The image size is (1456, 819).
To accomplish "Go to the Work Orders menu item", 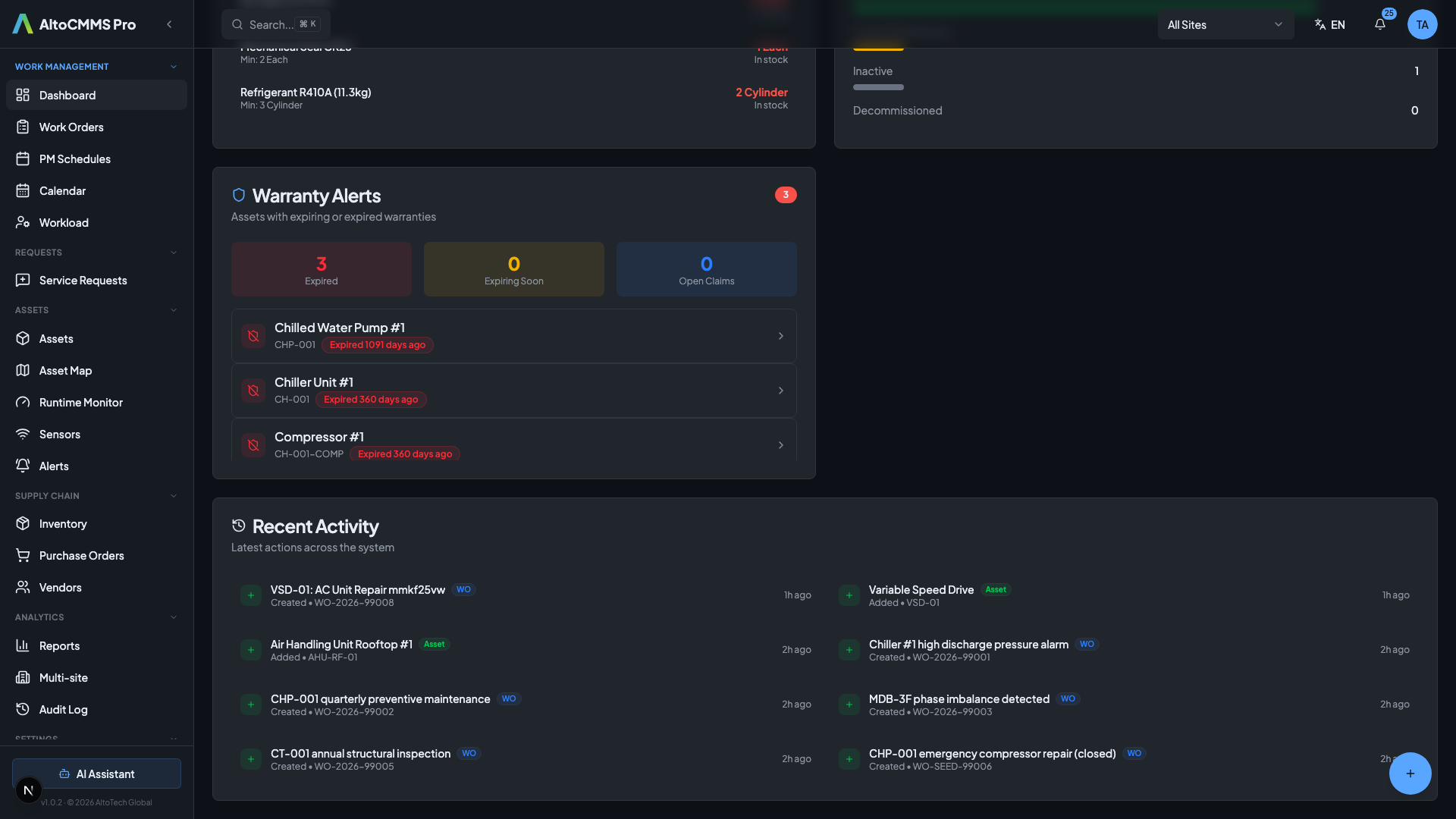I will pyautogui.click(x=71, y=127).
